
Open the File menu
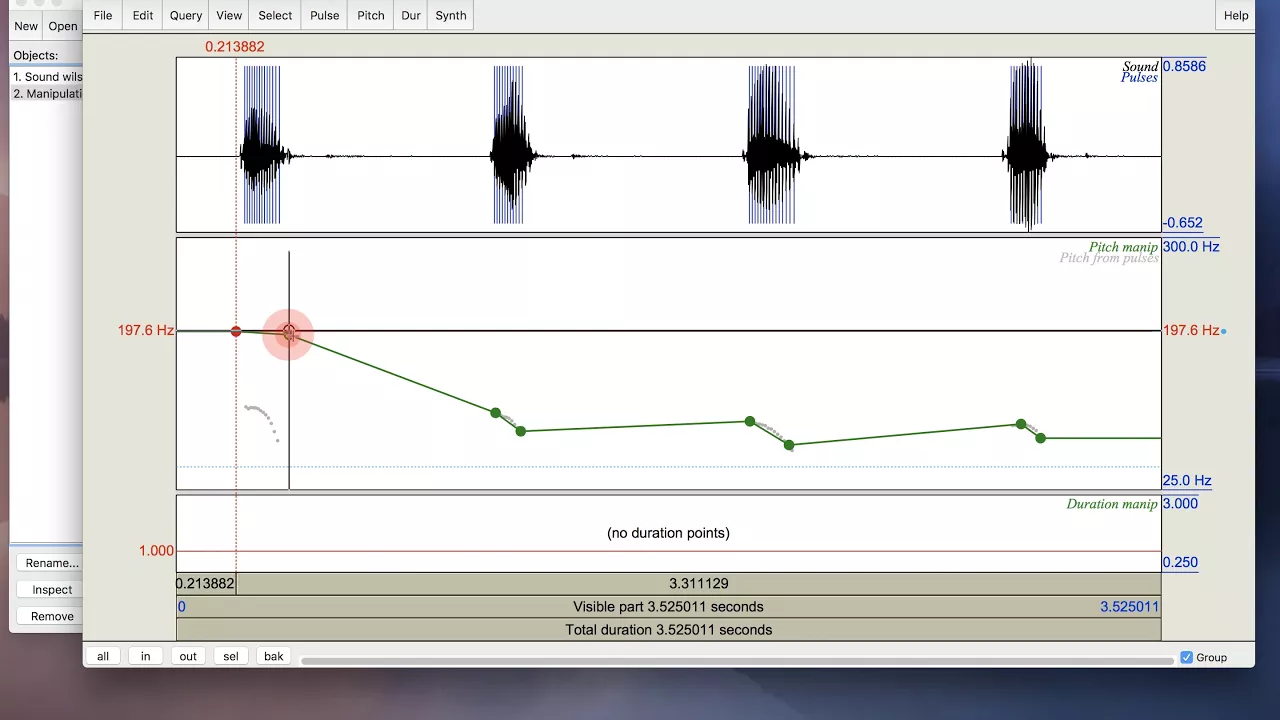103,15
